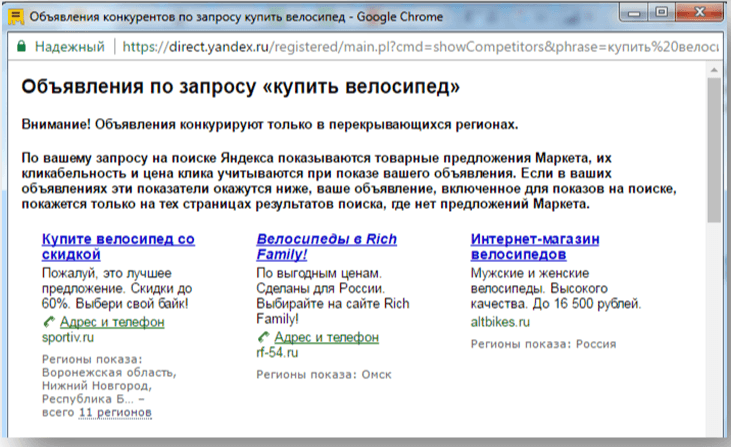Open the ad link "Купите велосипед со скидкой"
Viewport: 731px width, 447px height.
click(118, 247)
